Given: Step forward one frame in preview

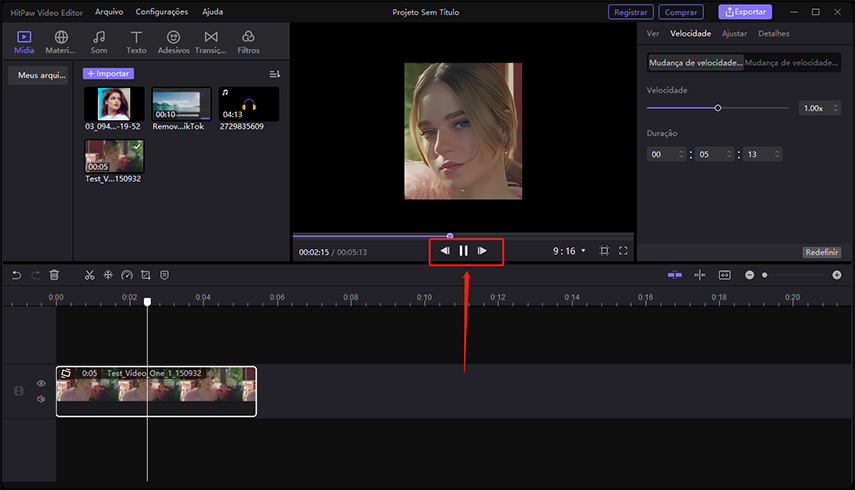Looking at the screenshot, I should click(x=482, y=251).
